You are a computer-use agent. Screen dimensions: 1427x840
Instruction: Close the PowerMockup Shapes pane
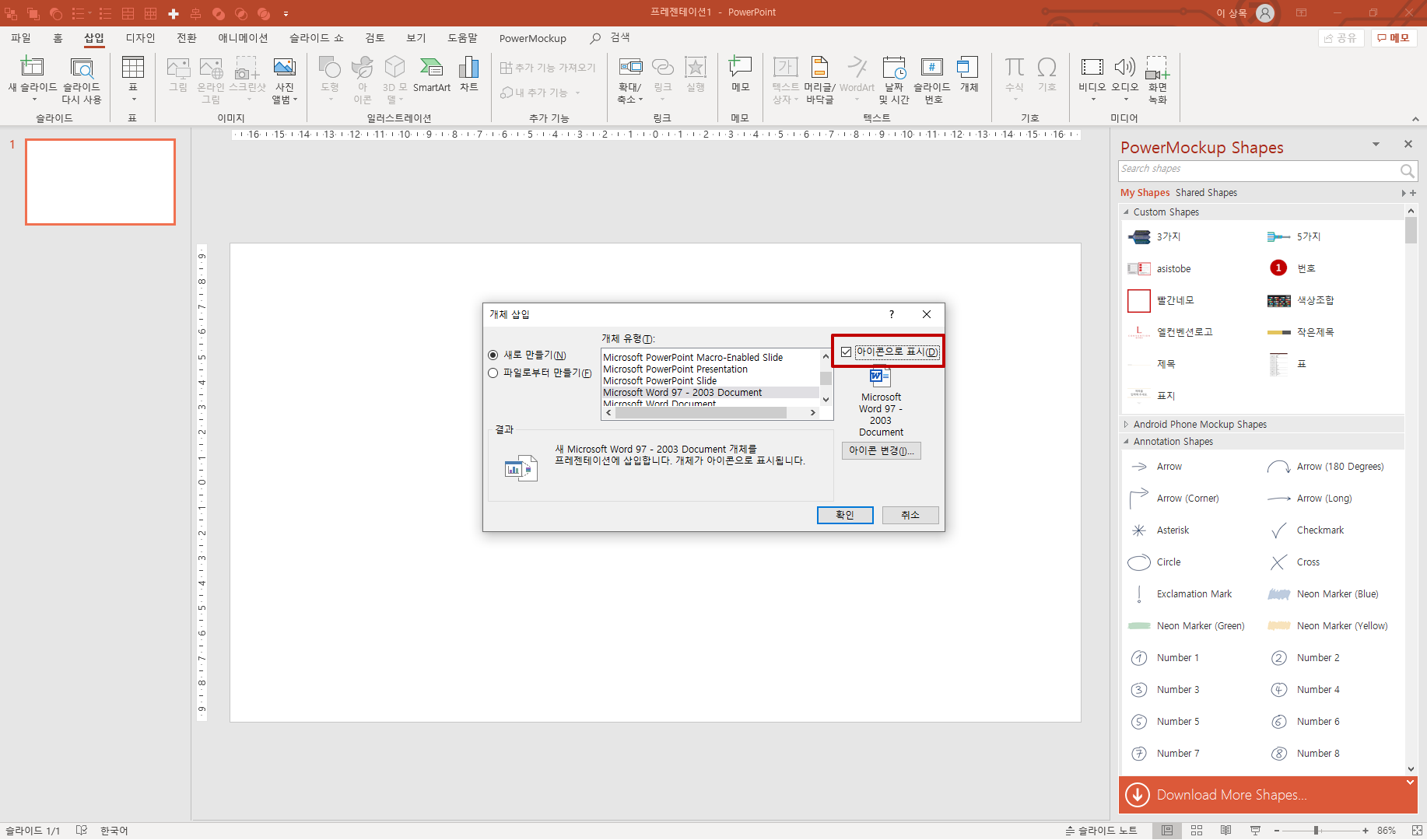1408,145
